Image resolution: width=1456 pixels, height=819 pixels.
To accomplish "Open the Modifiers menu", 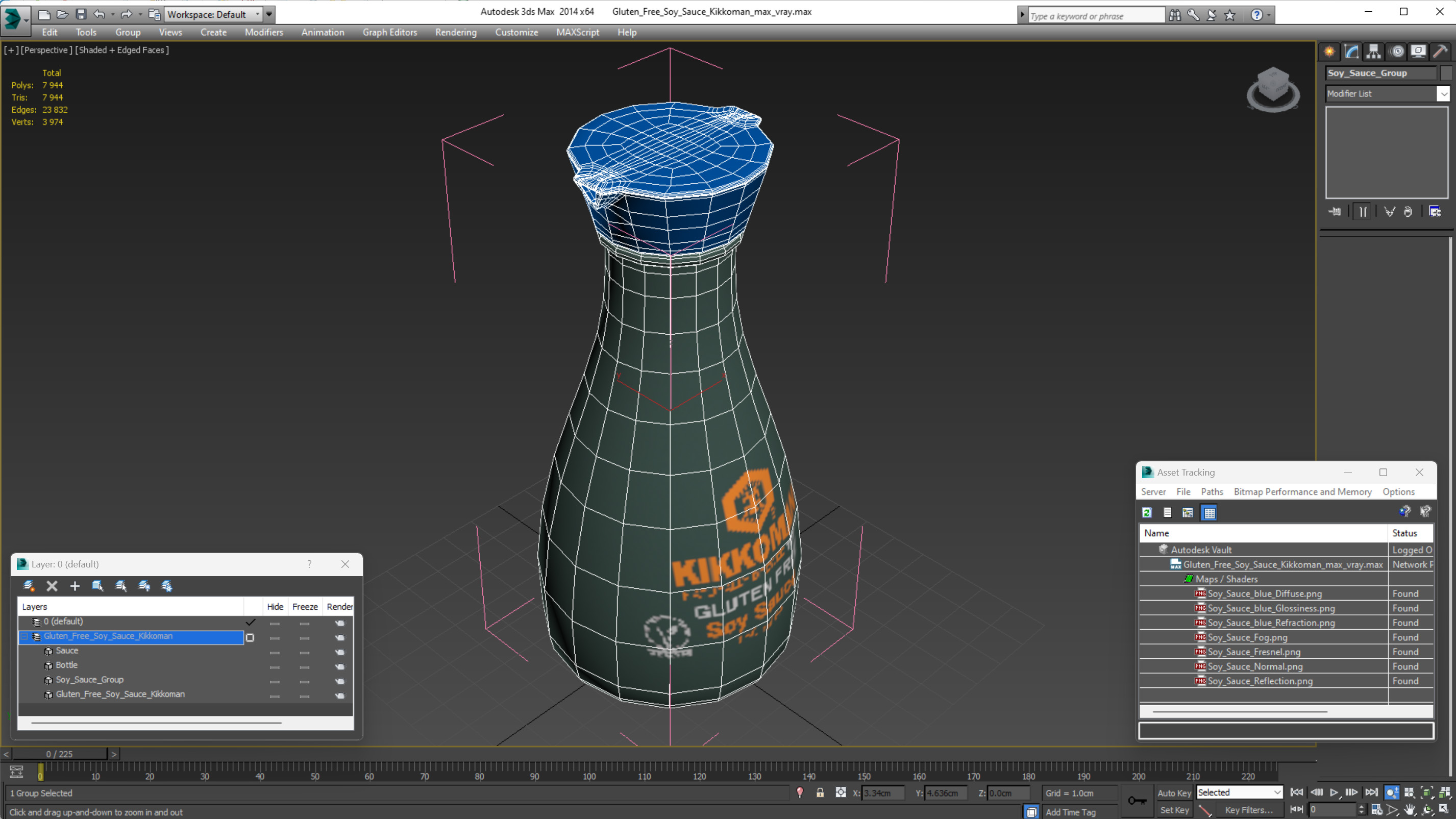I will click(x=263, y=32).
